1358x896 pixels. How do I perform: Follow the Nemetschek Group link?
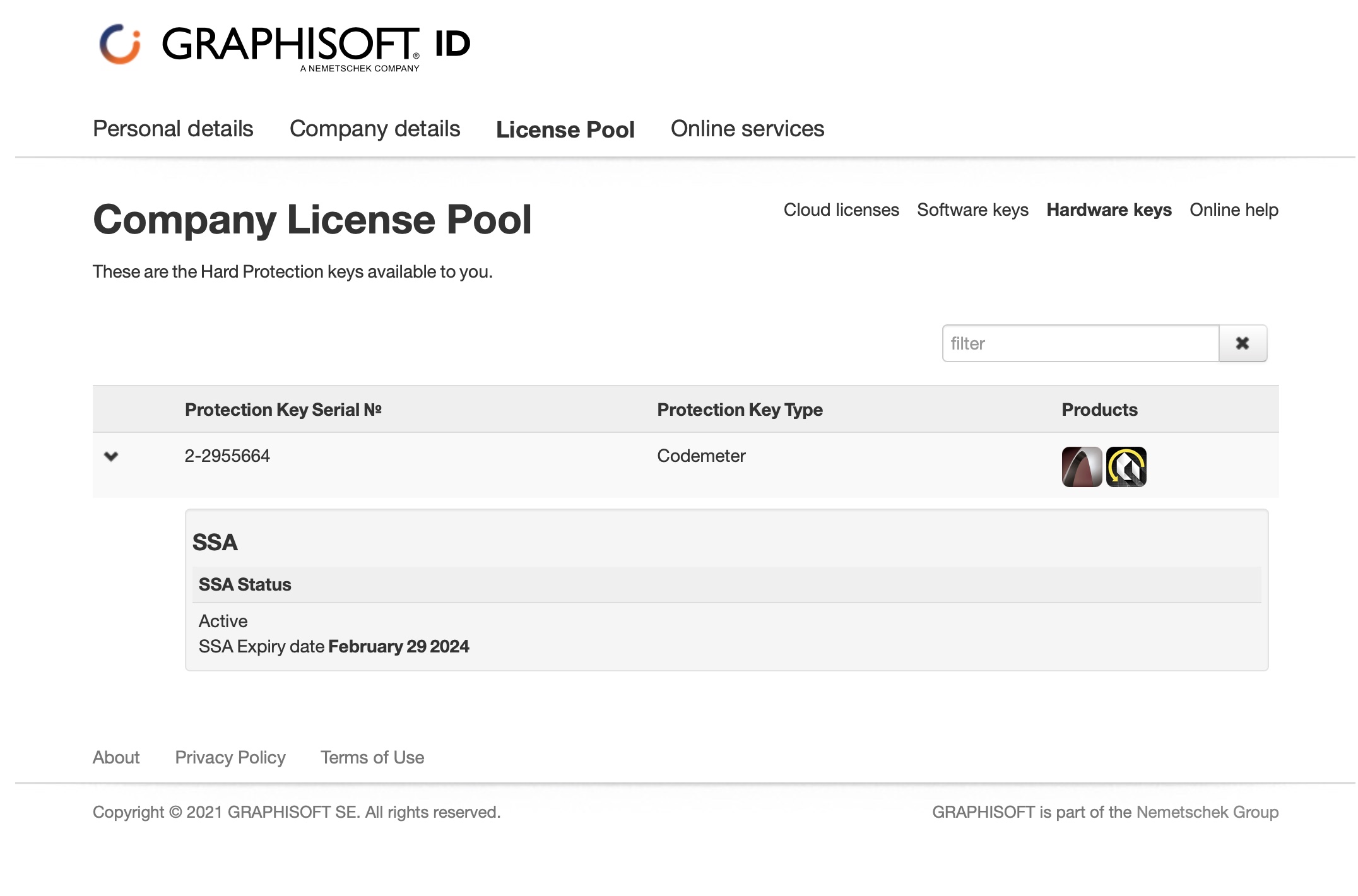[1207, 812]
